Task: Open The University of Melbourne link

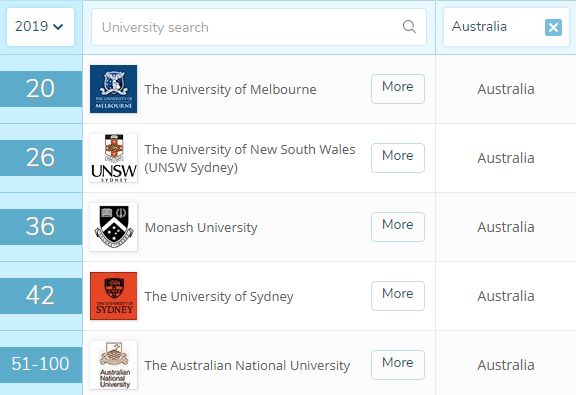Action: [230, 89]
